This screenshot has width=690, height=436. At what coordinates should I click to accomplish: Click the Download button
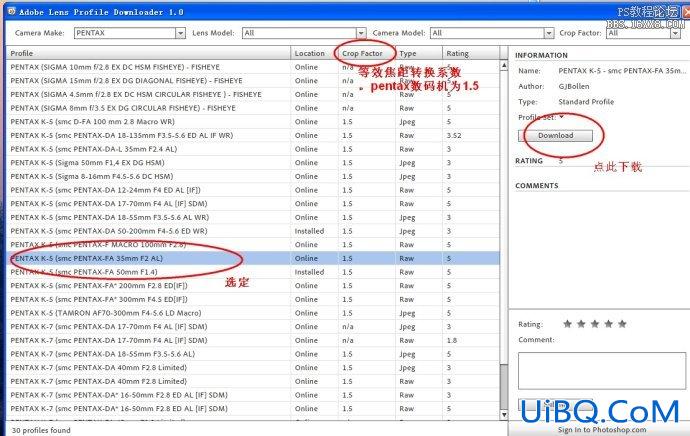coord(555,136)
